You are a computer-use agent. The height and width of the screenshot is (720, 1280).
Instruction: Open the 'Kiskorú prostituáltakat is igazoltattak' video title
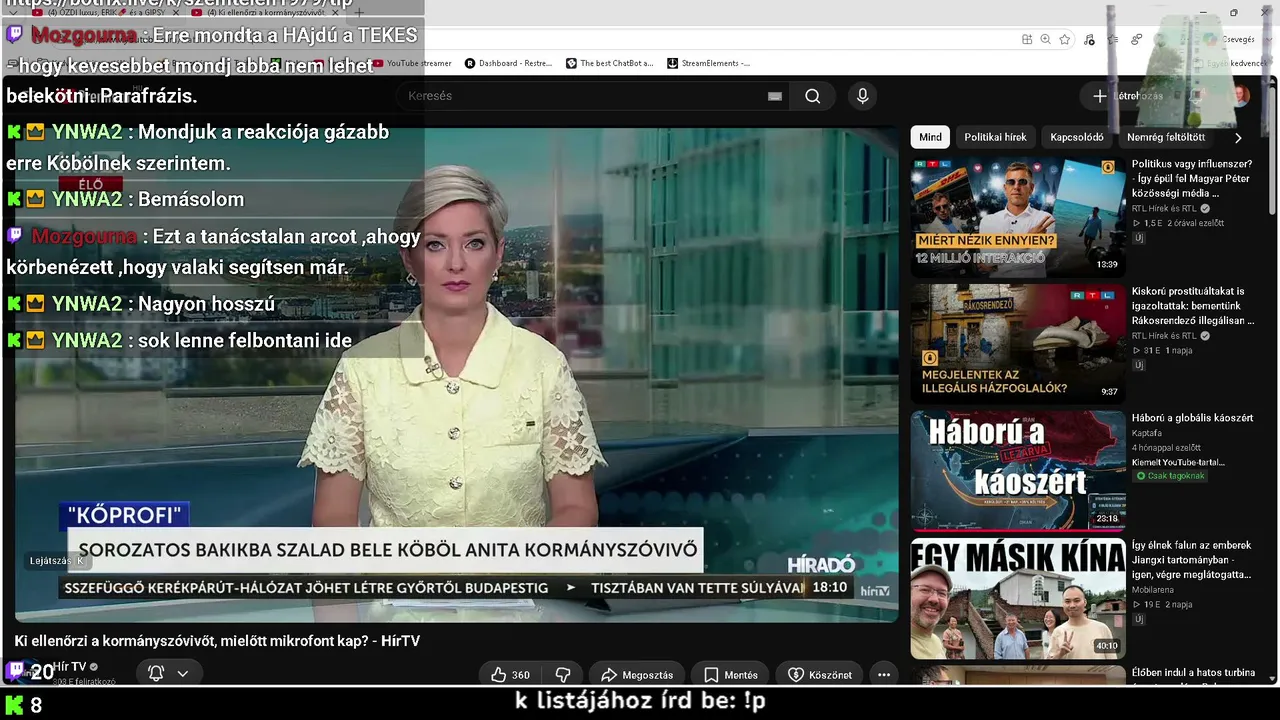pyautogui.click(x=1192, y=305)
